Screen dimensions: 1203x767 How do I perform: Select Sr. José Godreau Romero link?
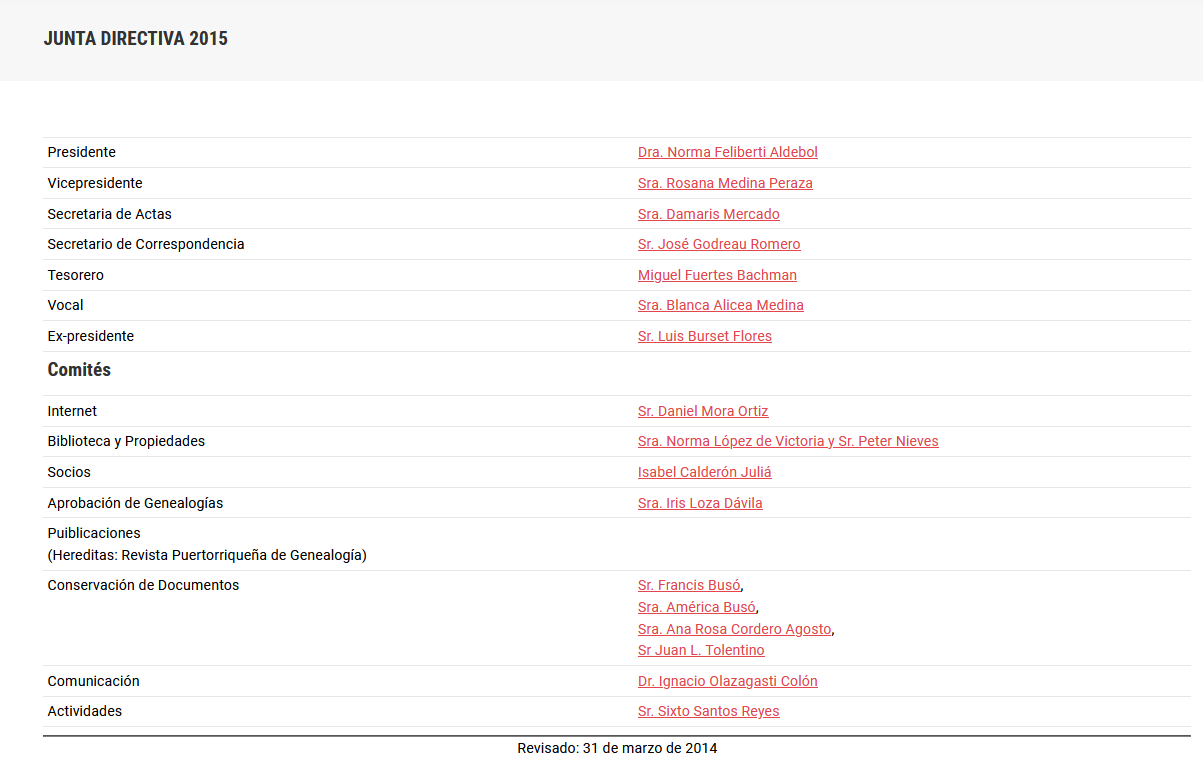click(x=719, y=244)
